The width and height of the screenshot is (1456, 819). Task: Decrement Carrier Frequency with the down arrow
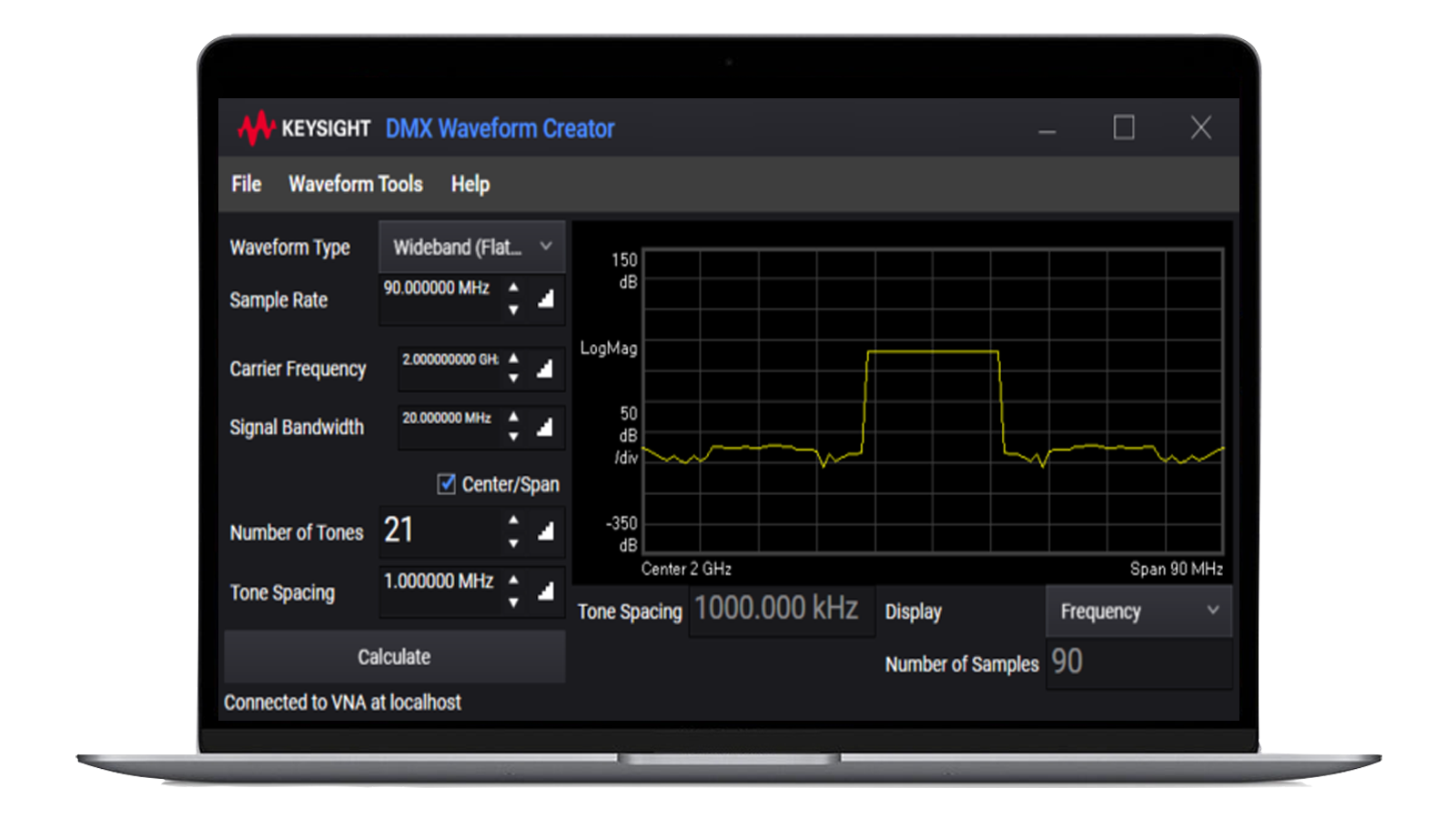[513, 378]
